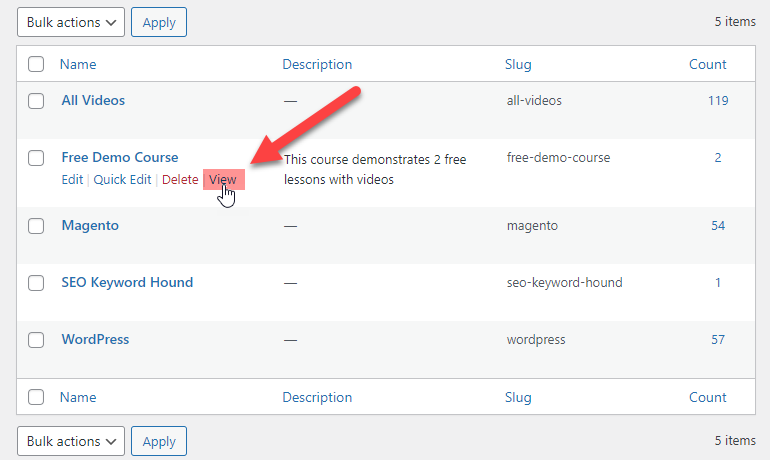770x460 pixels.
Task: Open the All Videos category name
Action: pyautogui.click(x=93, y=100)
